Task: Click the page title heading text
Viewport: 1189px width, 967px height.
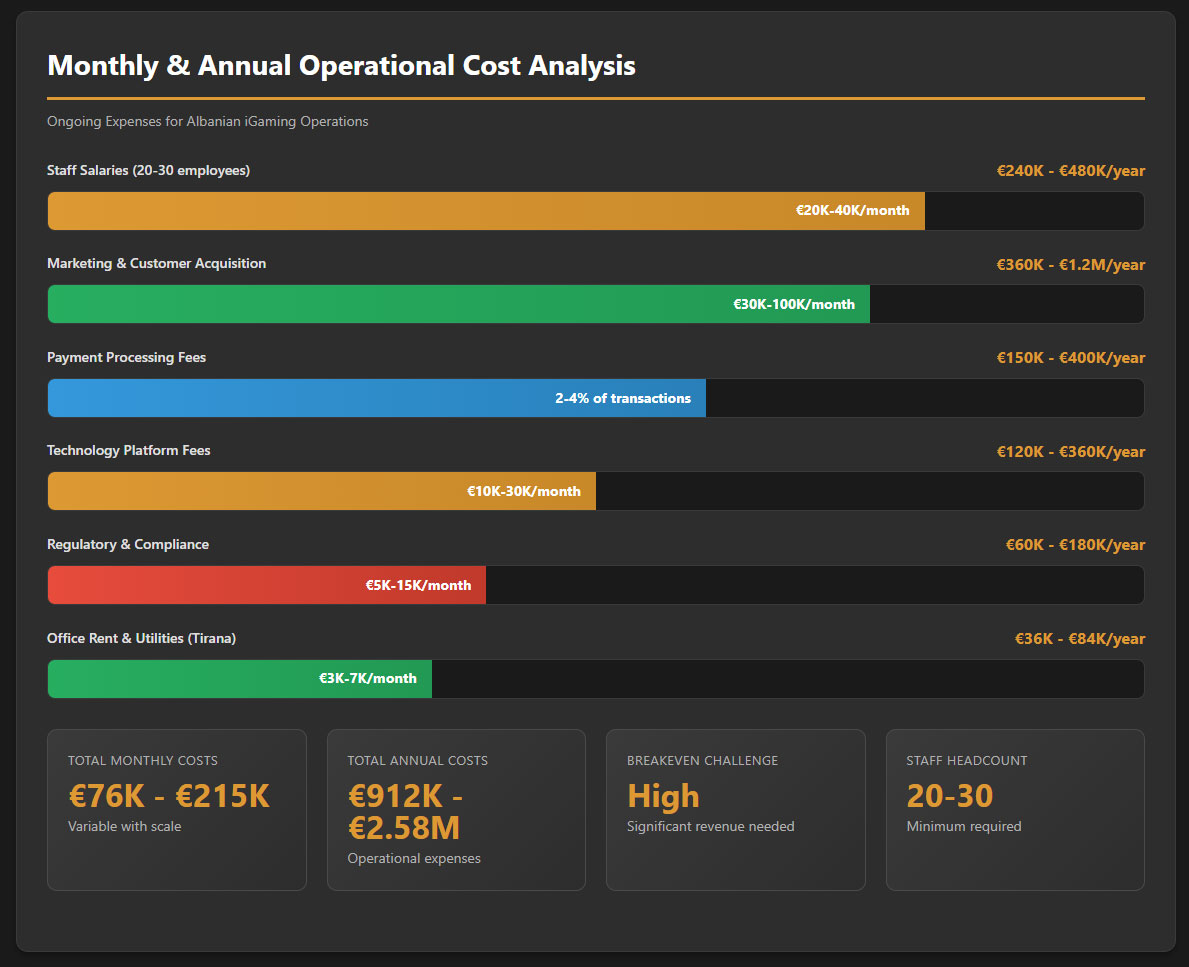Action: coord(341,66)
